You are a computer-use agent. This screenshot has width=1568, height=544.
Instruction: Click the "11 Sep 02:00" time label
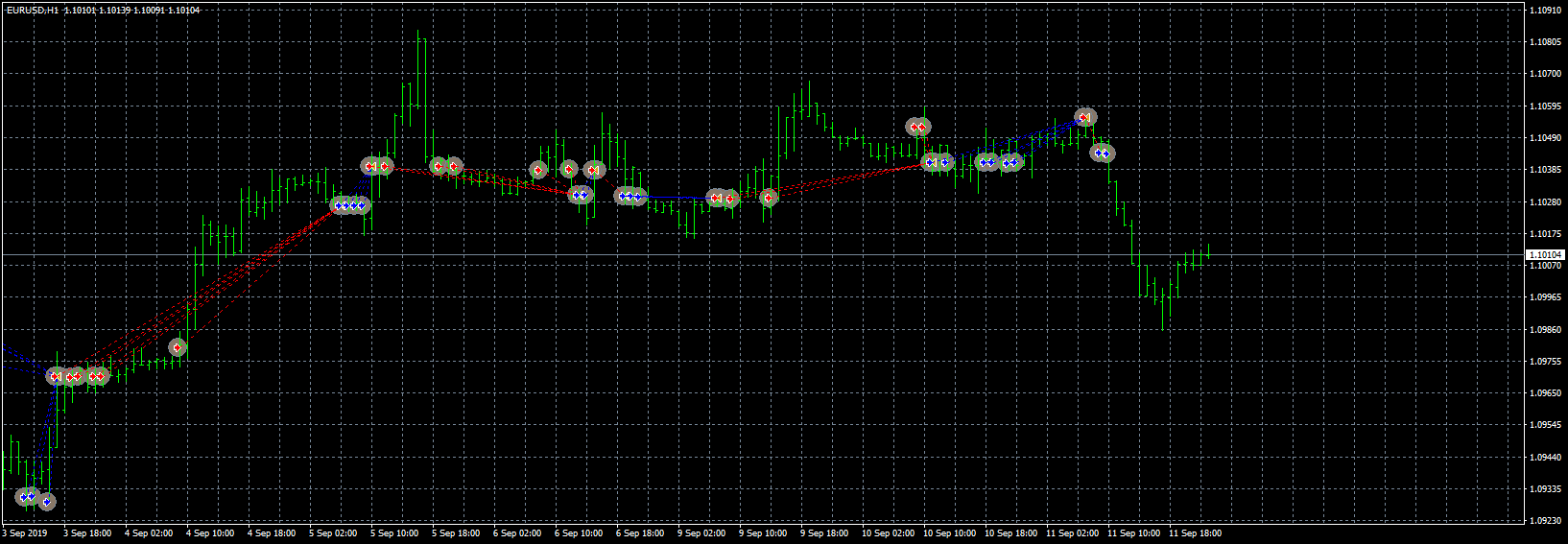click(x=1072, y=533)
